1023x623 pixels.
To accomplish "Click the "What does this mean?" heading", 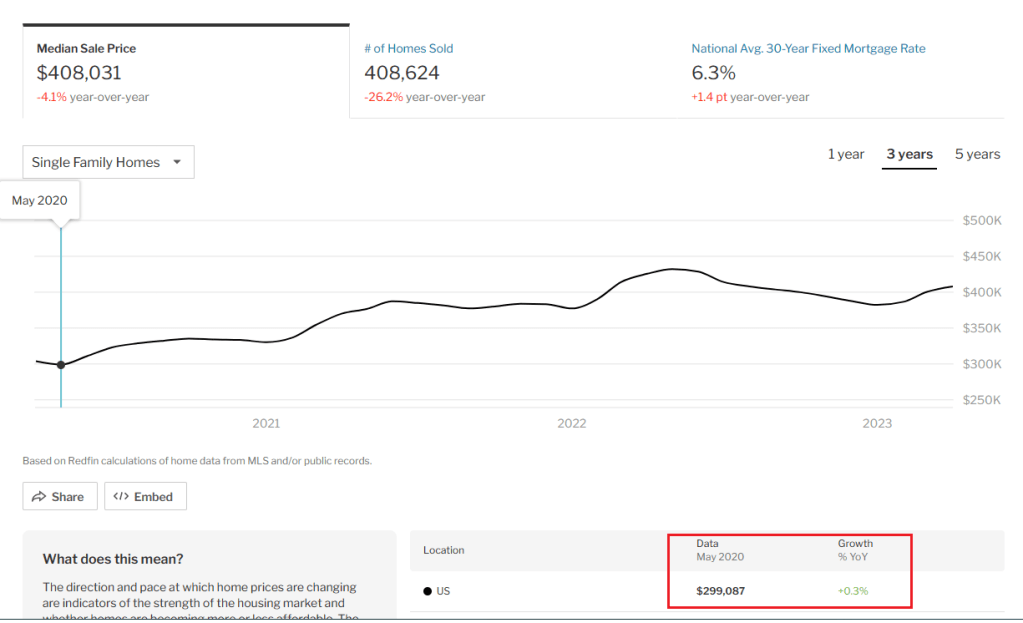I will (113, 559).
